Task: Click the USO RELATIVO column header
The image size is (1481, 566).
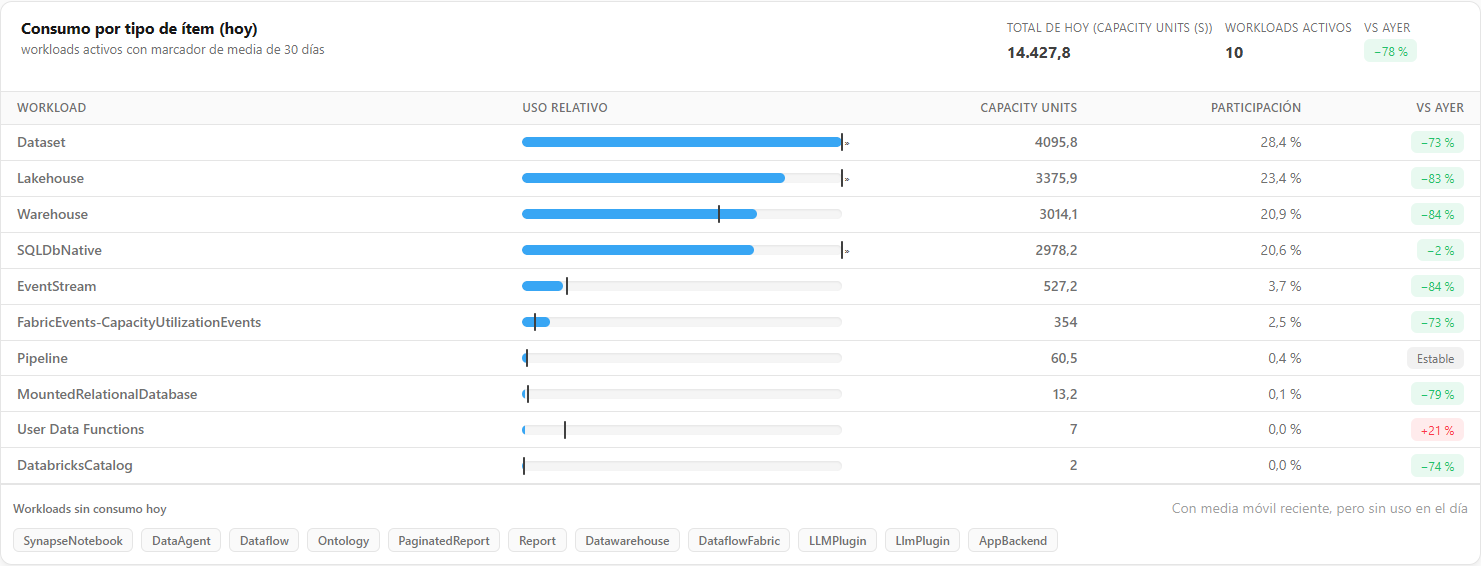Action: click(x=564, y=107)
